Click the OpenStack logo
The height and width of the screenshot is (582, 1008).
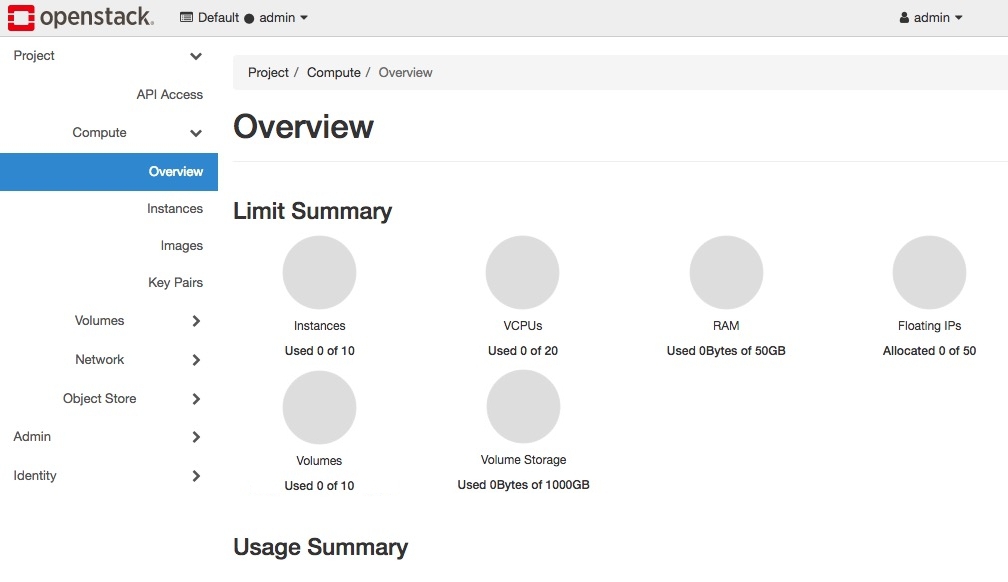coord(81,17)
